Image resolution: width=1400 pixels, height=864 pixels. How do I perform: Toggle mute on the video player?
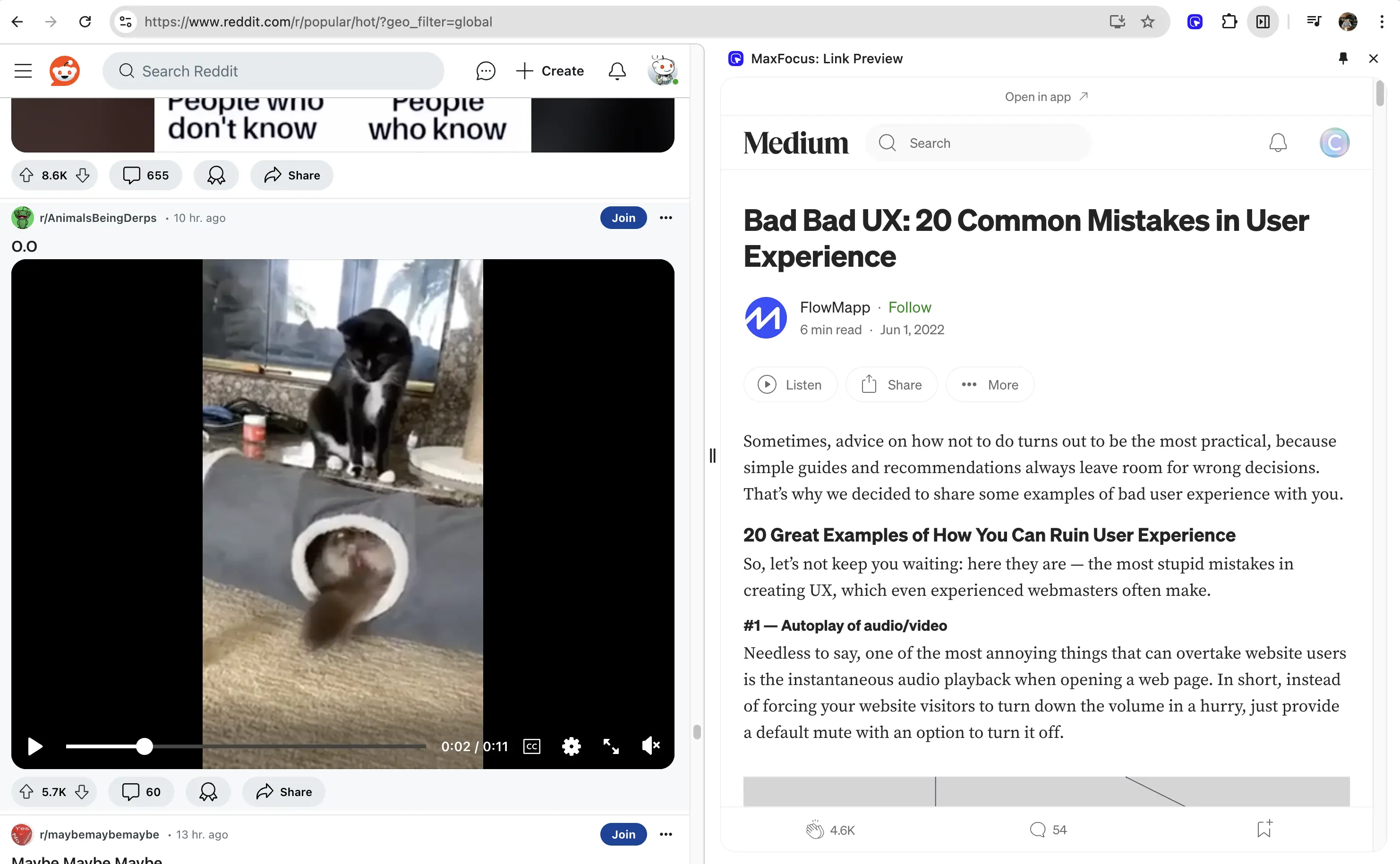point(651,746)
